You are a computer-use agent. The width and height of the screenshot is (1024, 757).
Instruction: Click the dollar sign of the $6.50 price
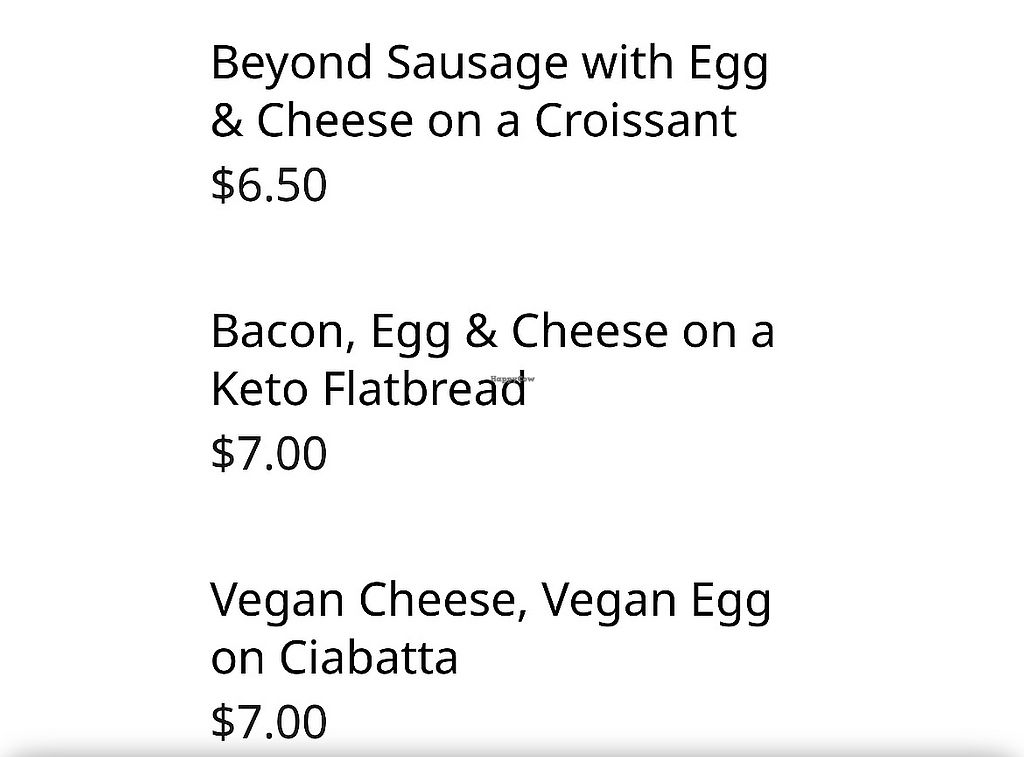[220, 185]
